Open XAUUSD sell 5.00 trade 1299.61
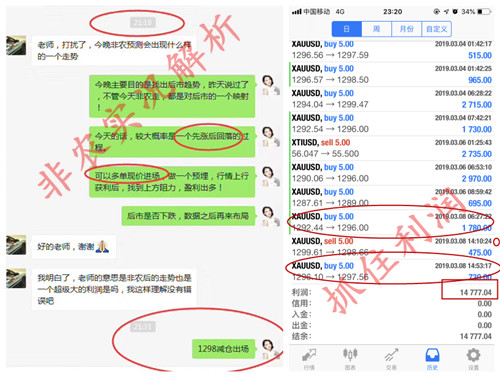 tap(391, 247)
